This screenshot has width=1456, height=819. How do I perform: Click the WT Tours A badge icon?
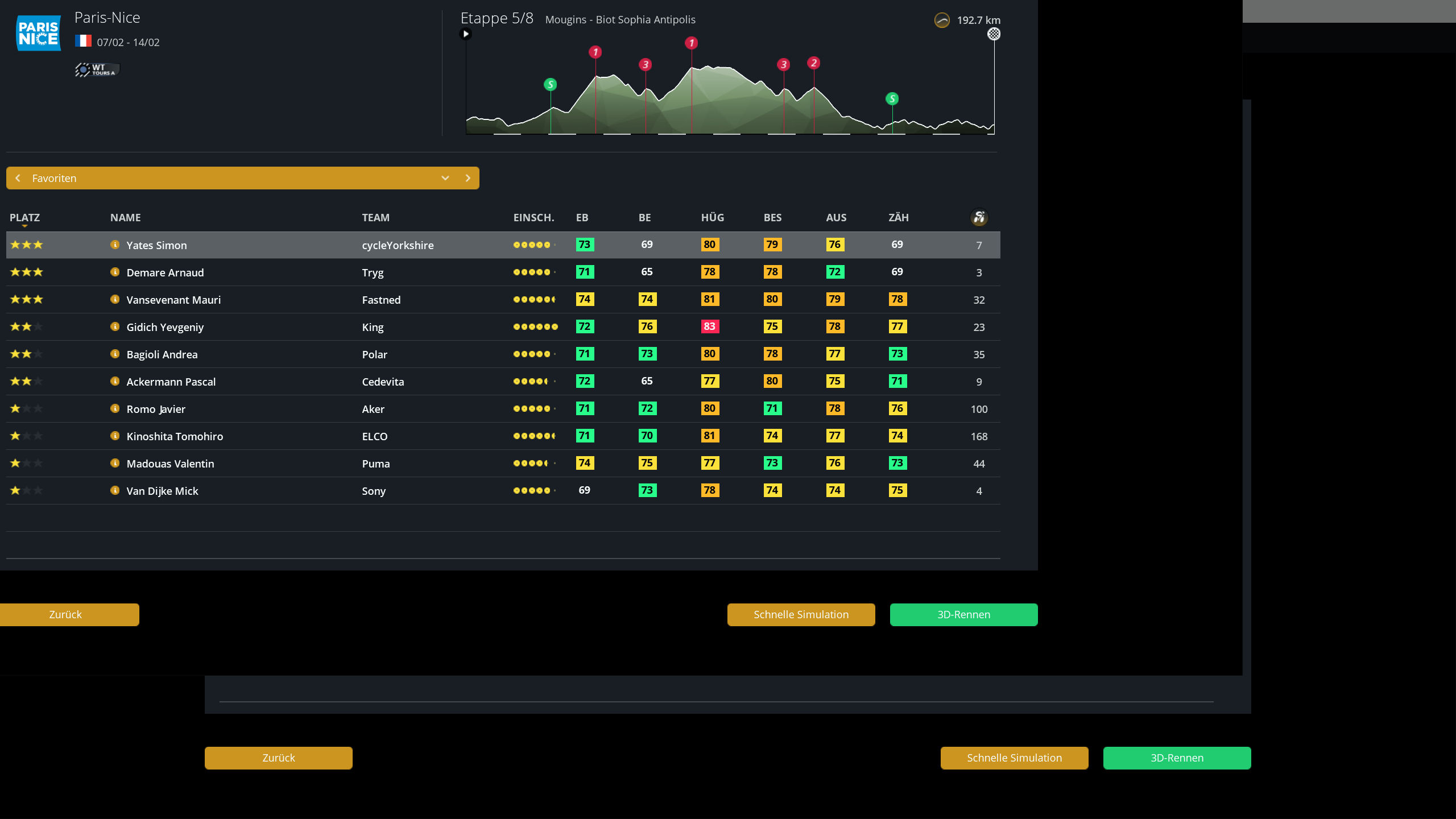coord(97,70)
